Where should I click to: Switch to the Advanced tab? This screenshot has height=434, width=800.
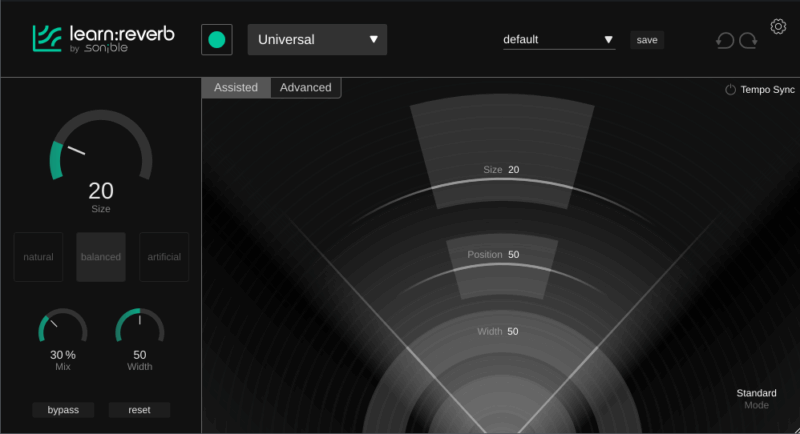point(305,88)
